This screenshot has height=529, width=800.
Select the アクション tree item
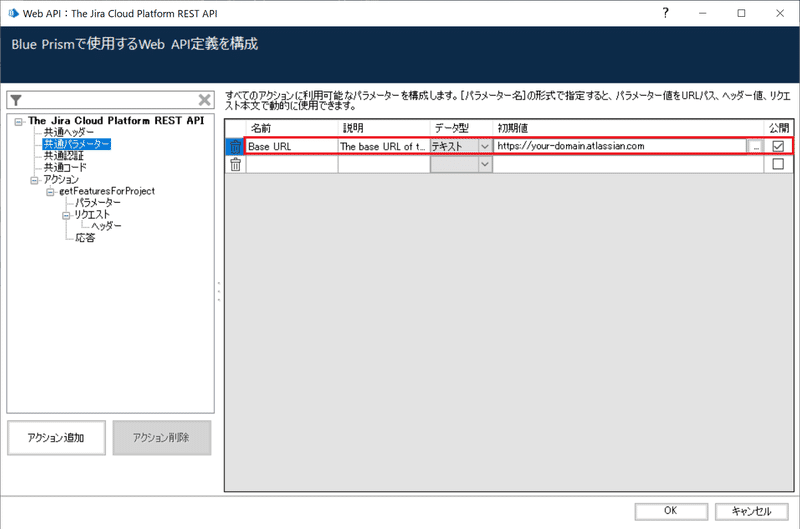61,180
